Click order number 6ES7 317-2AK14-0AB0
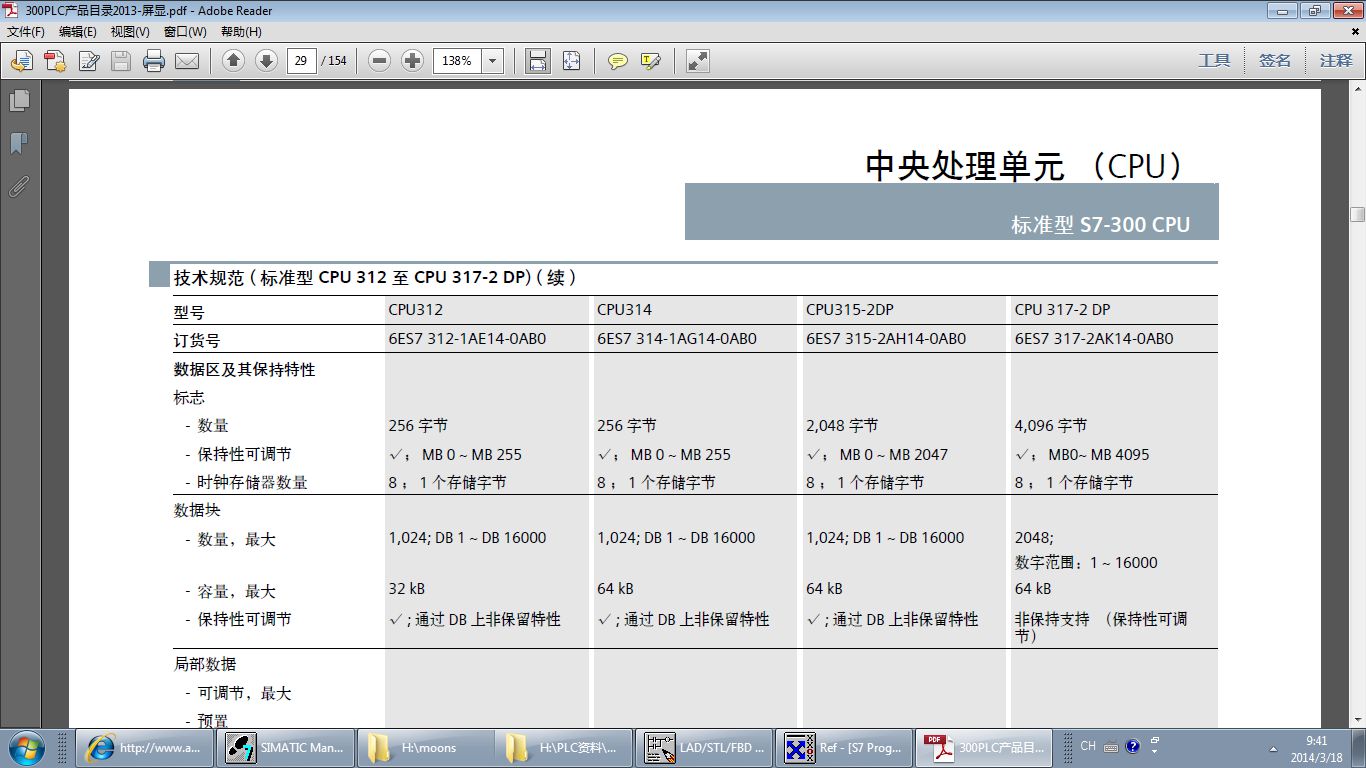Image resolution: width=1366 pixels, height=768 pixels. click(1094, 339)
